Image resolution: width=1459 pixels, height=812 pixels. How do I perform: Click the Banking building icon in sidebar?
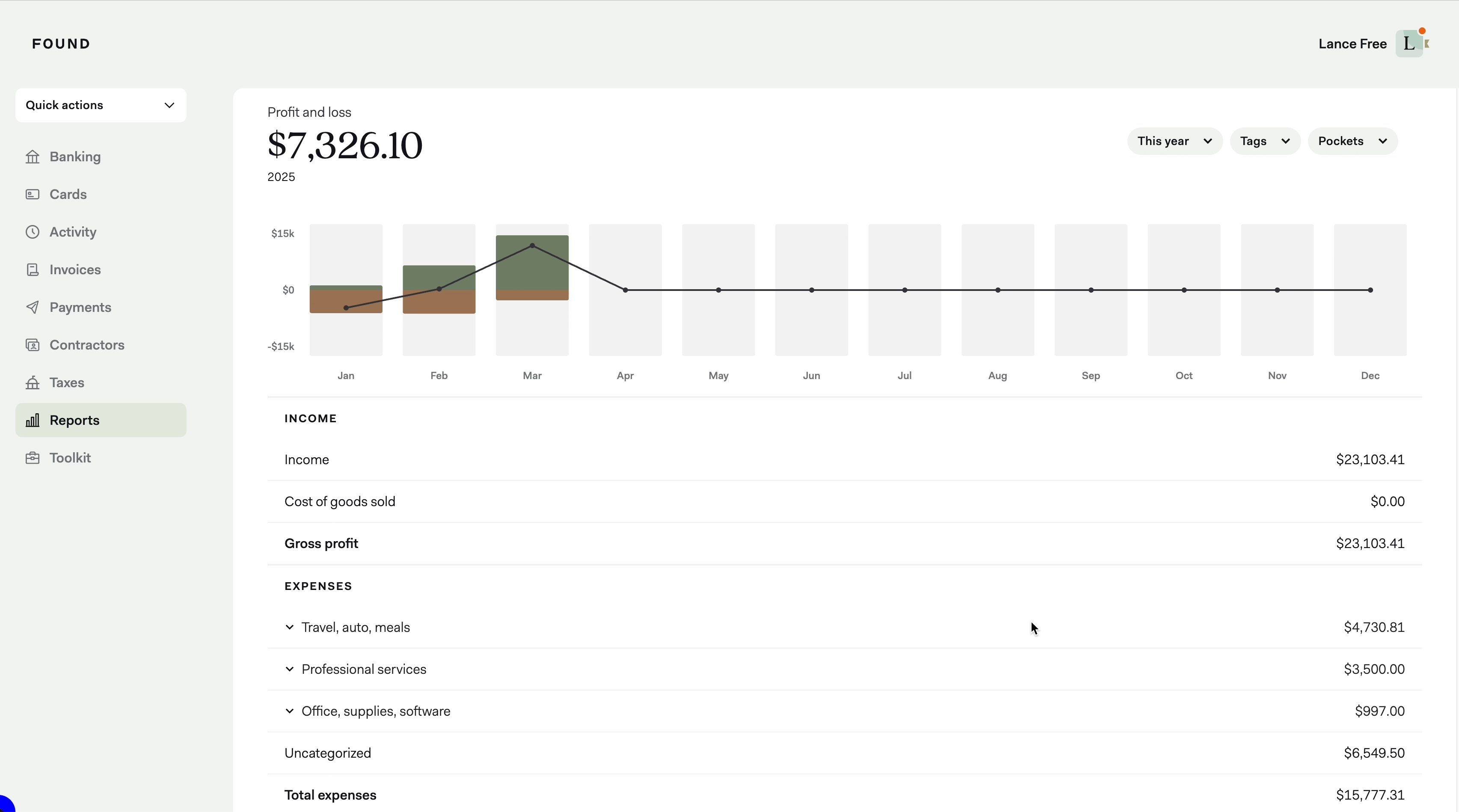pos(32,157)
